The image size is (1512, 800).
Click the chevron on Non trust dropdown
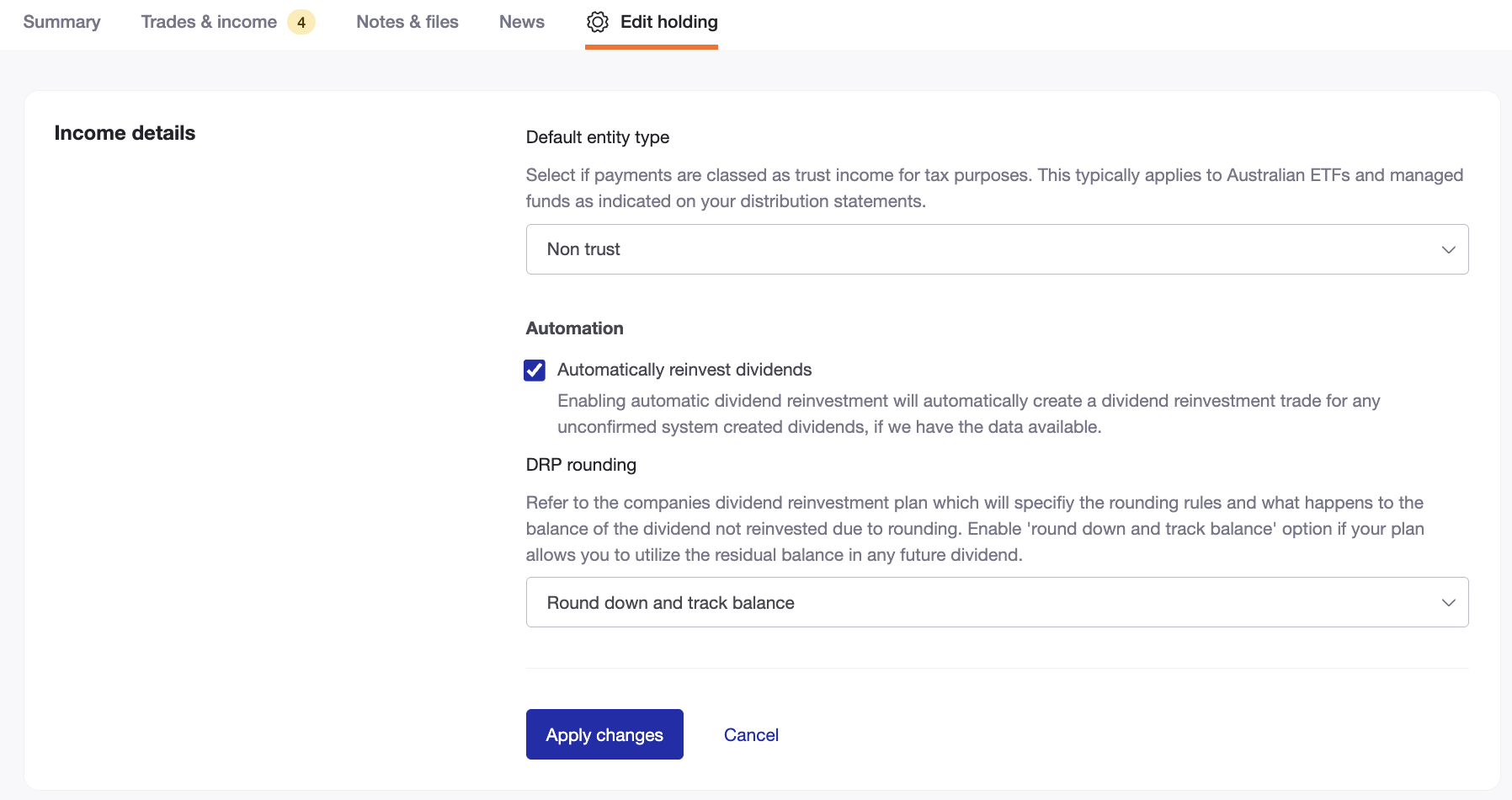point(1448,249)
